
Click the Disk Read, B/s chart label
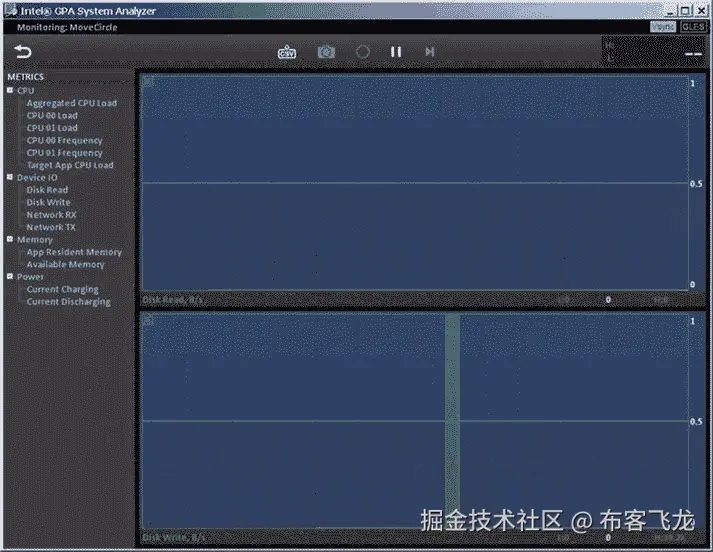(x=172, y=300)
